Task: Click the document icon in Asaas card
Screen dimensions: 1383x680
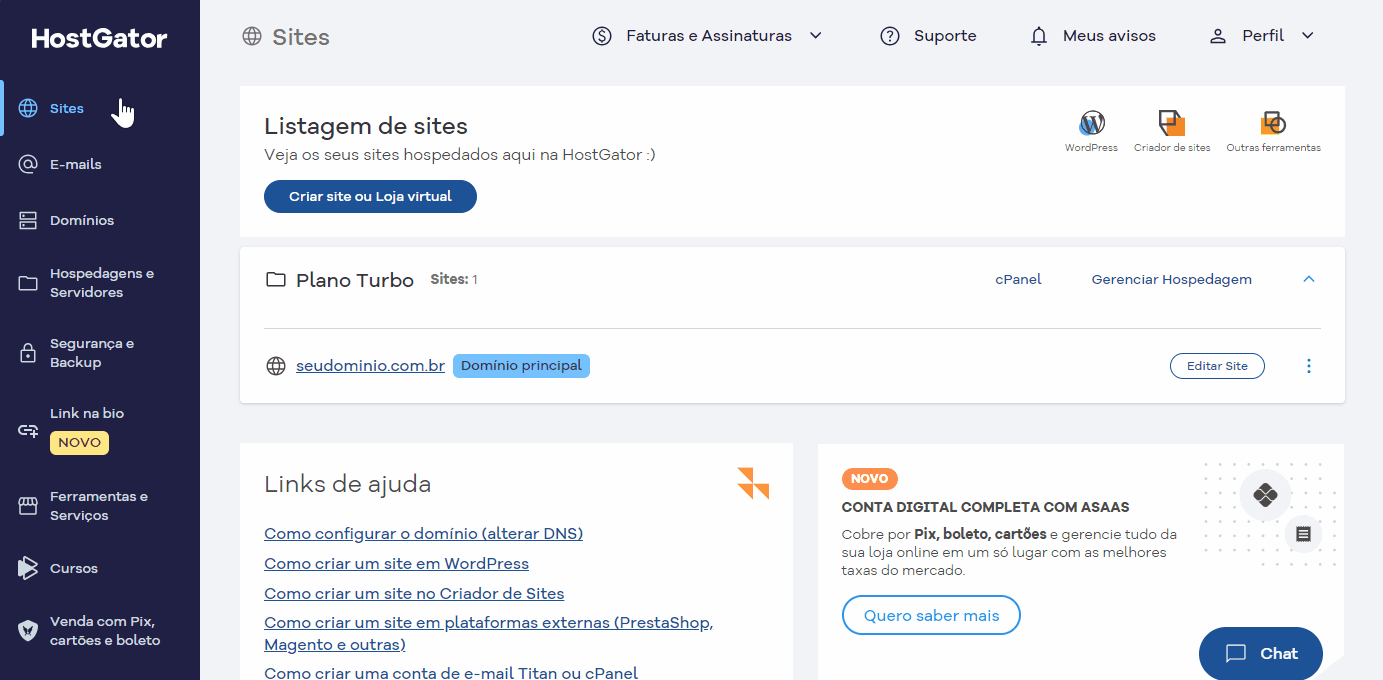Action: pyautogui.click(x=1303, y=534)
